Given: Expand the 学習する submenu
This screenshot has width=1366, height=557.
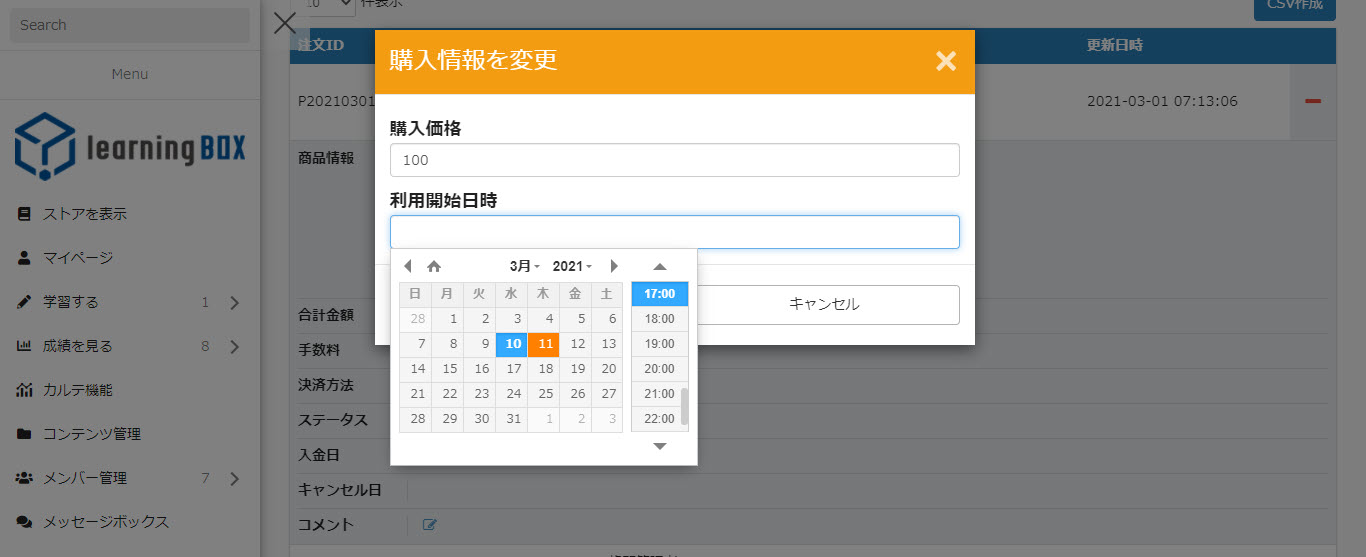Looking at the screenshot, I should point(234,302).
